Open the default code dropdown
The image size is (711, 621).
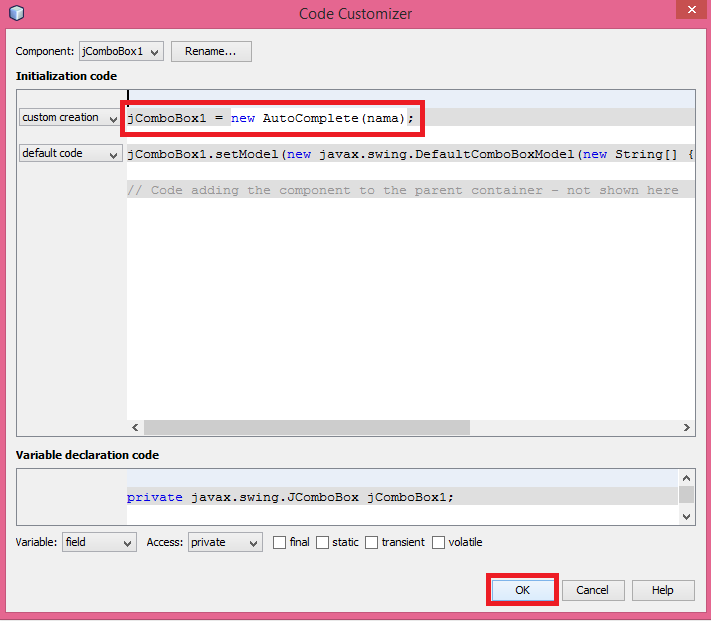point(70,153)
